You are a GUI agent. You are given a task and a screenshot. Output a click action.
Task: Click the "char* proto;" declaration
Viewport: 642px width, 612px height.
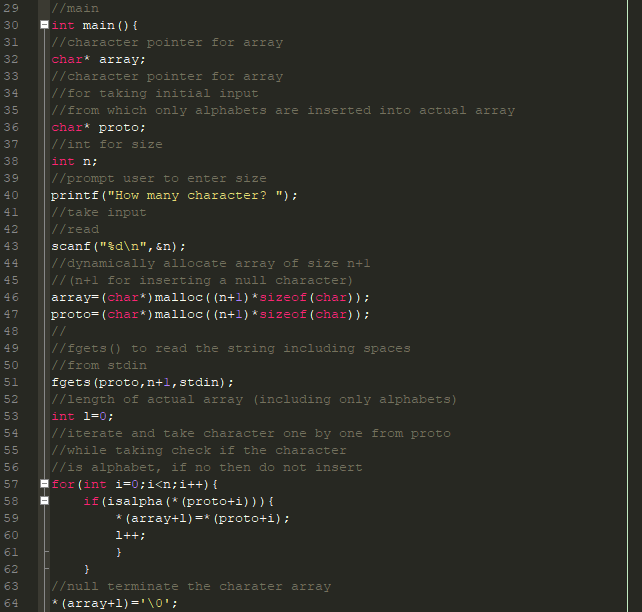point(98,127)
